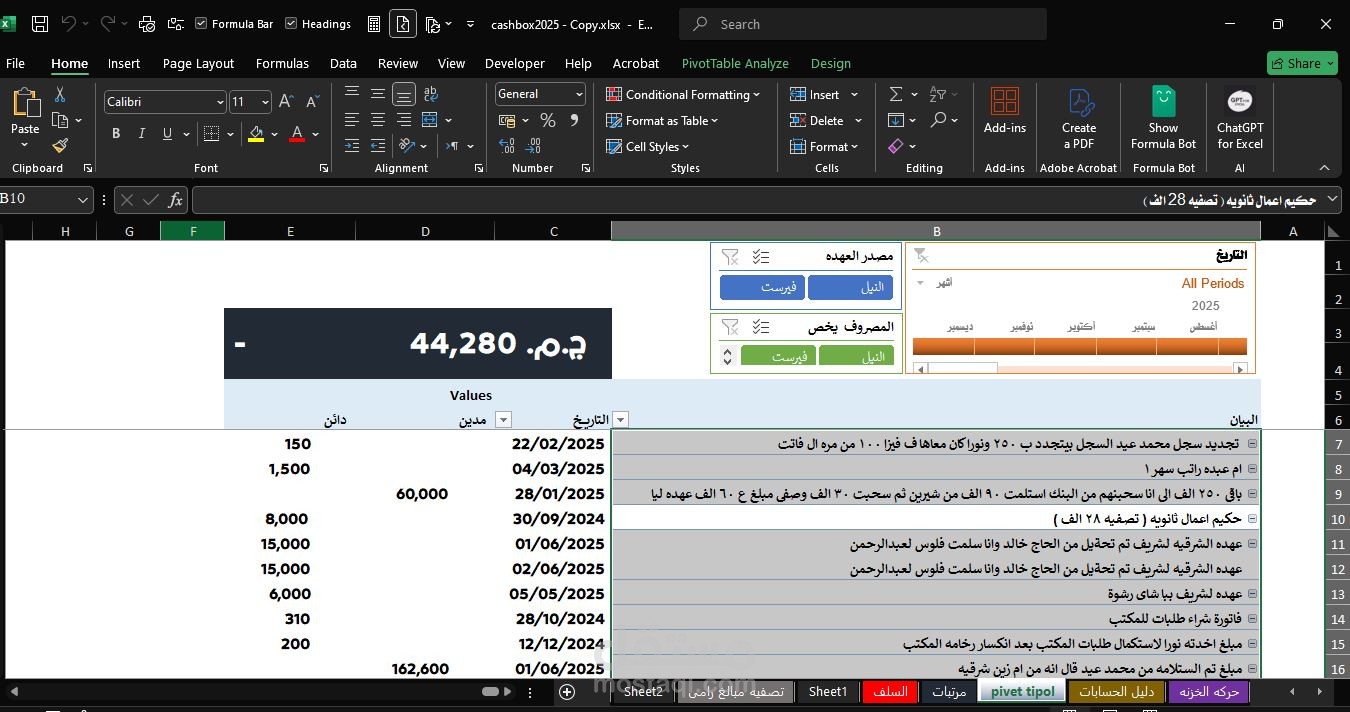Open the Conditional Formatting dropdown
The width and height of the screenshot is (1350, 712).
[683, 94]
